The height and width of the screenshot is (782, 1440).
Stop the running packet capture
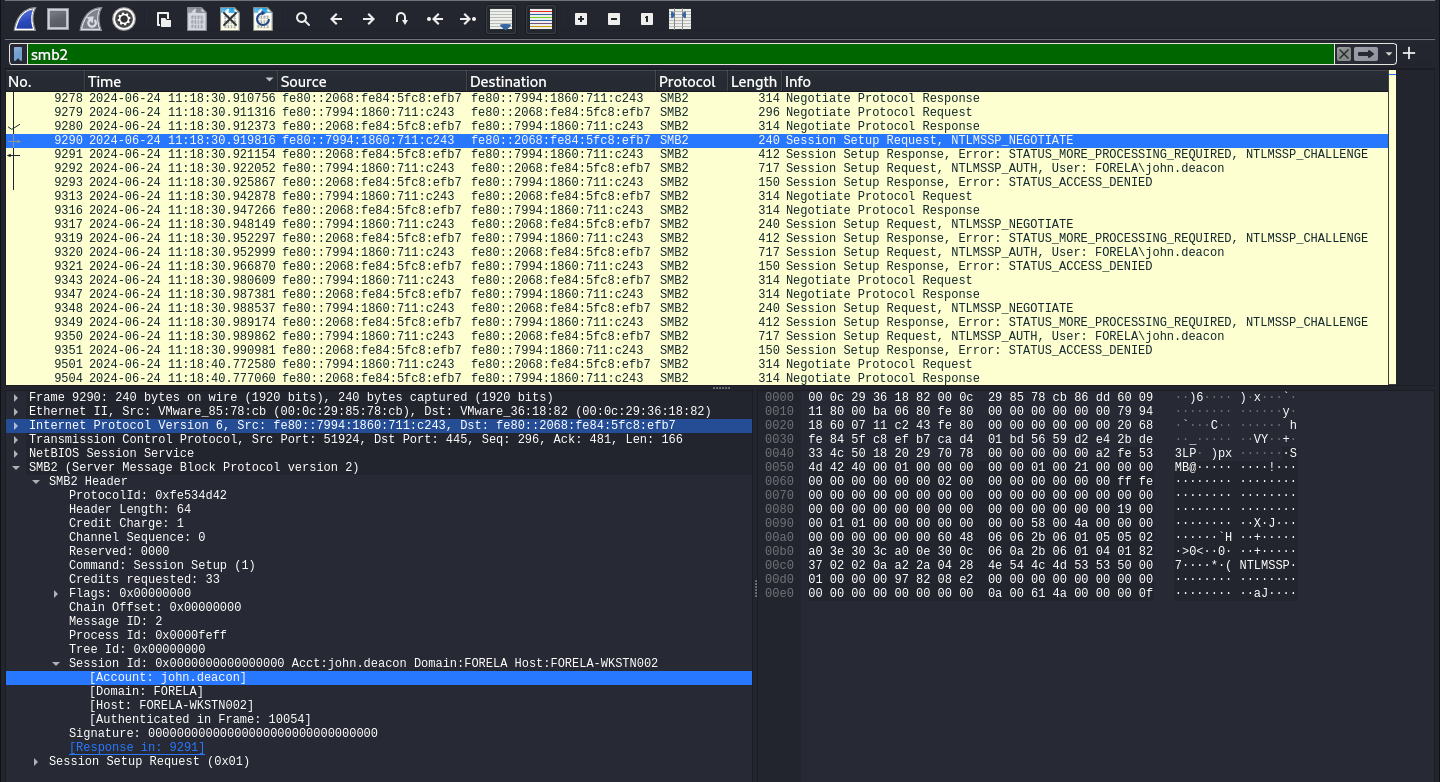tap(58, 18)
